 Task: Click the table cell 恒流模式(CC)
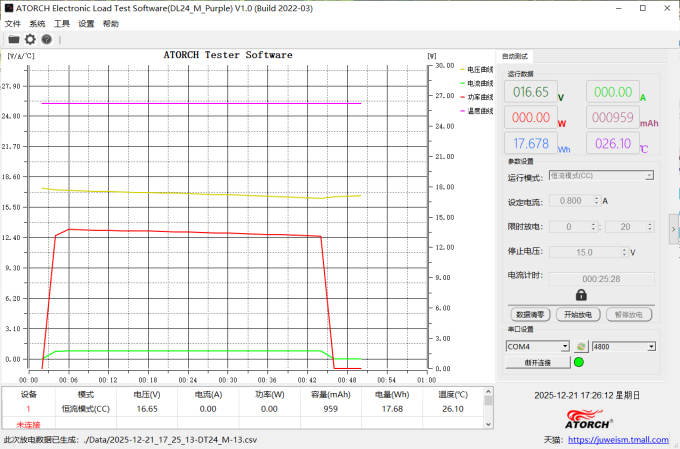[x=85, y=409]
